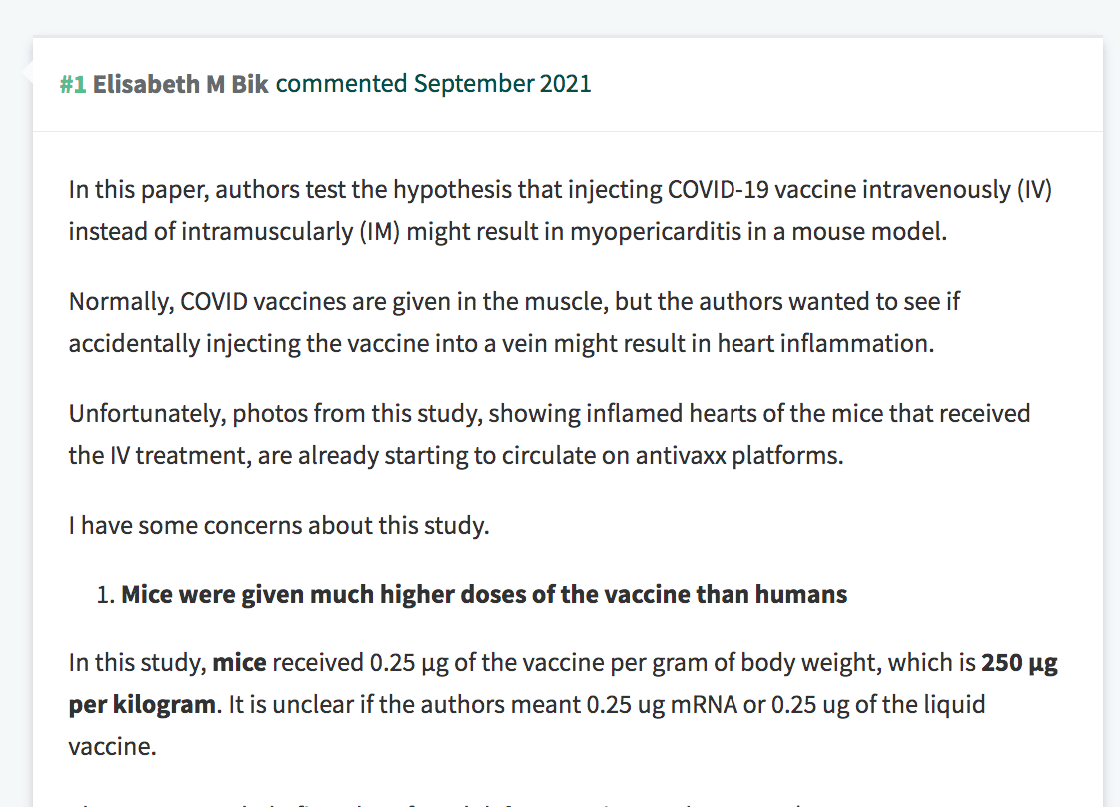Click the bold text 'per kilogram'
The height and width of the screenshot is (807, 1120).
tap(142, 706)
